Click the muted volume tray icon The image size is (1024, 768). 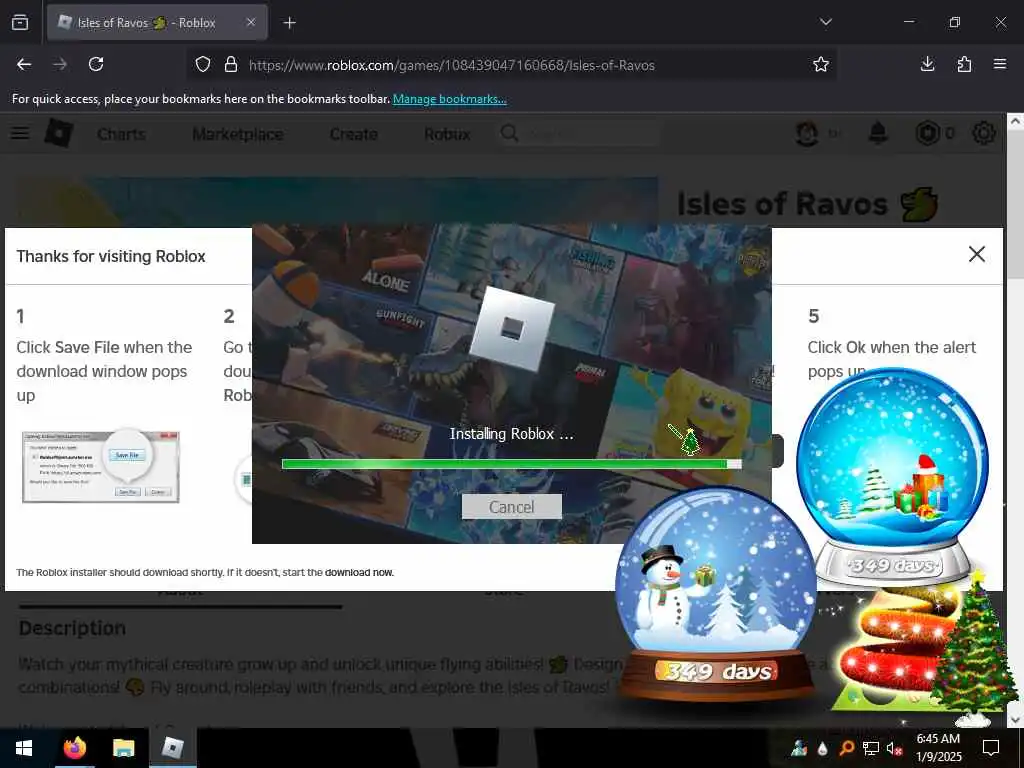894,748
